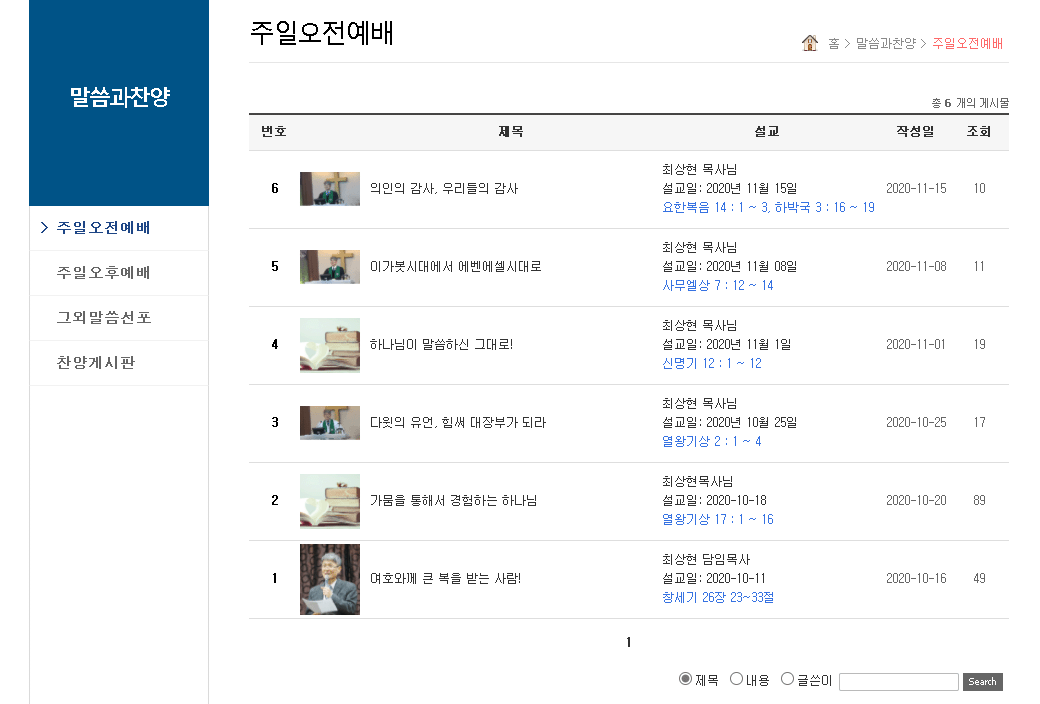
Task: Click the 작성일 column header
Action: (915, 131)
